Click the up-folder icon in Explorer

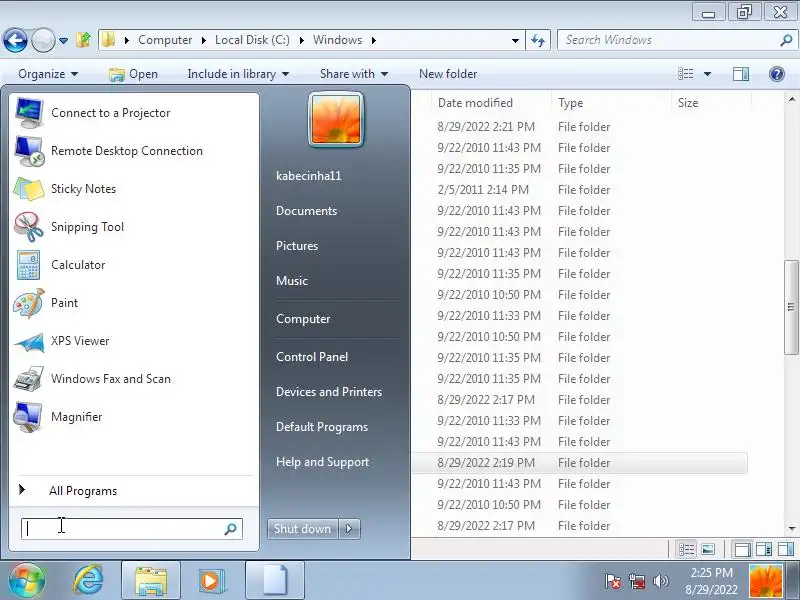(x=84, y=40)
